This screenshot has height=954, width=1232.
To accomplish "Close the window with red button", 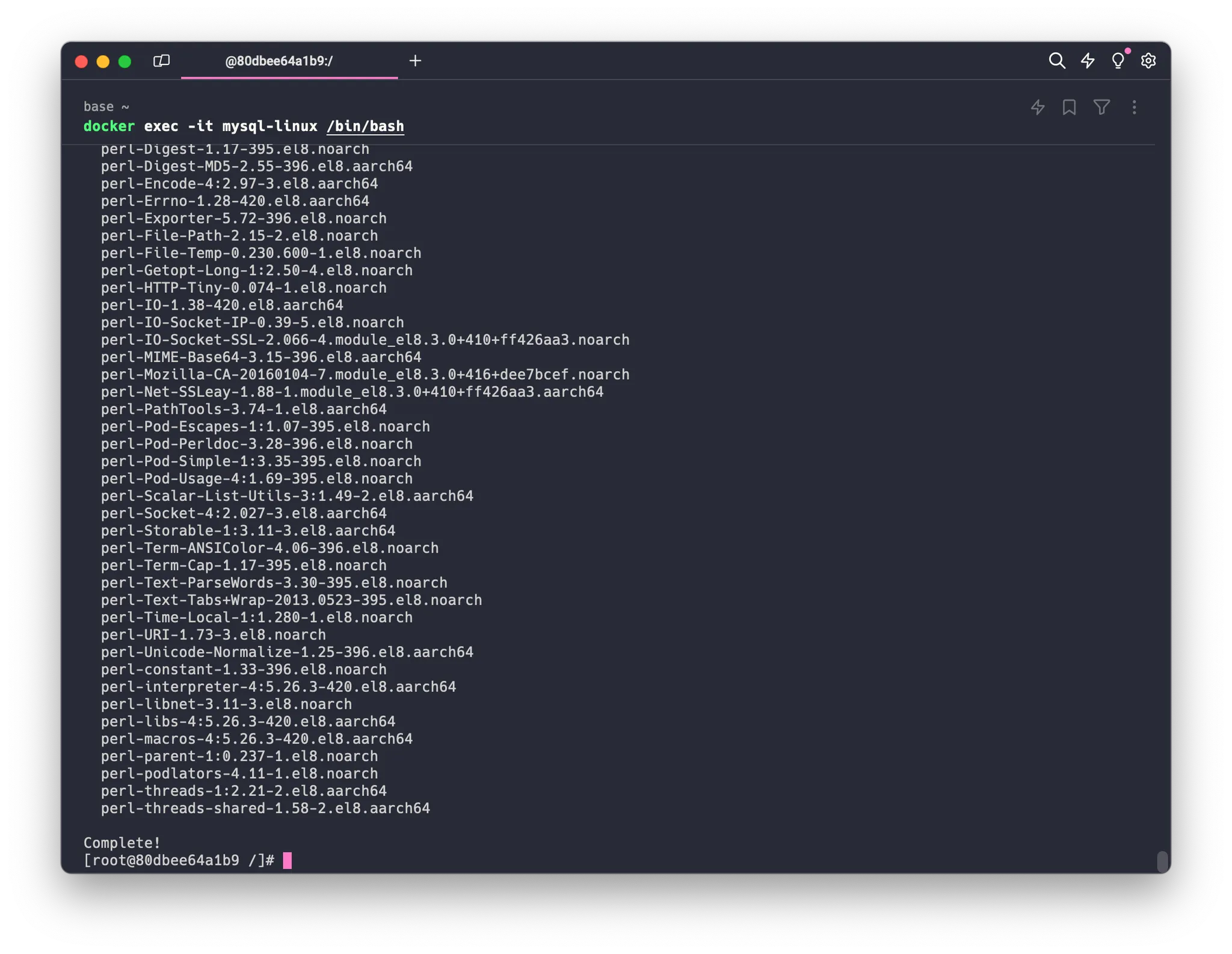I will tap(81, 61).
